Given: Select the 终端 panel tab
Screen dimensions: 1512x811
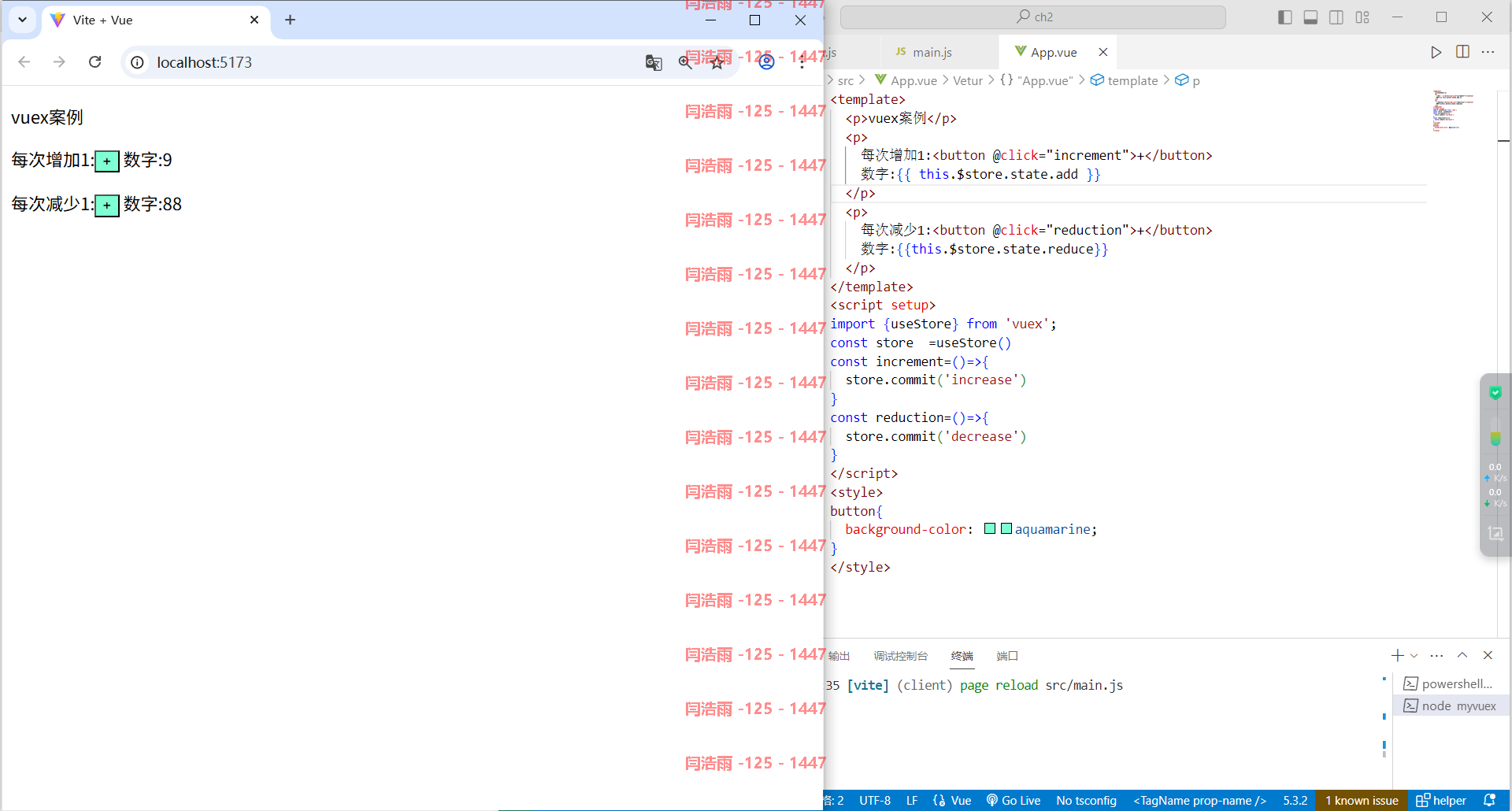Looking at the screenshot, I should tap(962, 656).
